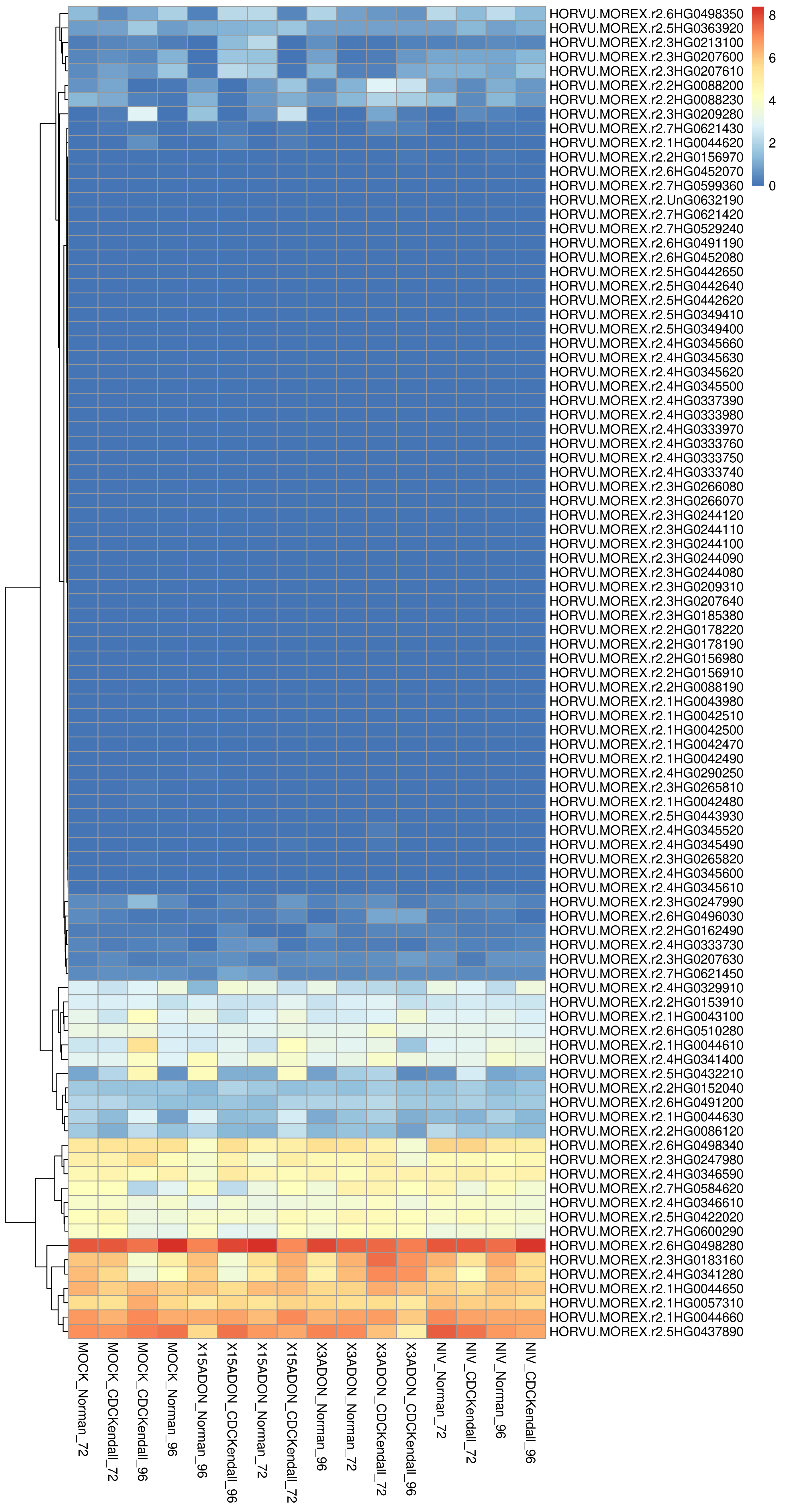Click the high-expression gene label HORVU.MOREX.r2.6HG0498280
Viewport: 792px width, 1512px height.
646,1246
